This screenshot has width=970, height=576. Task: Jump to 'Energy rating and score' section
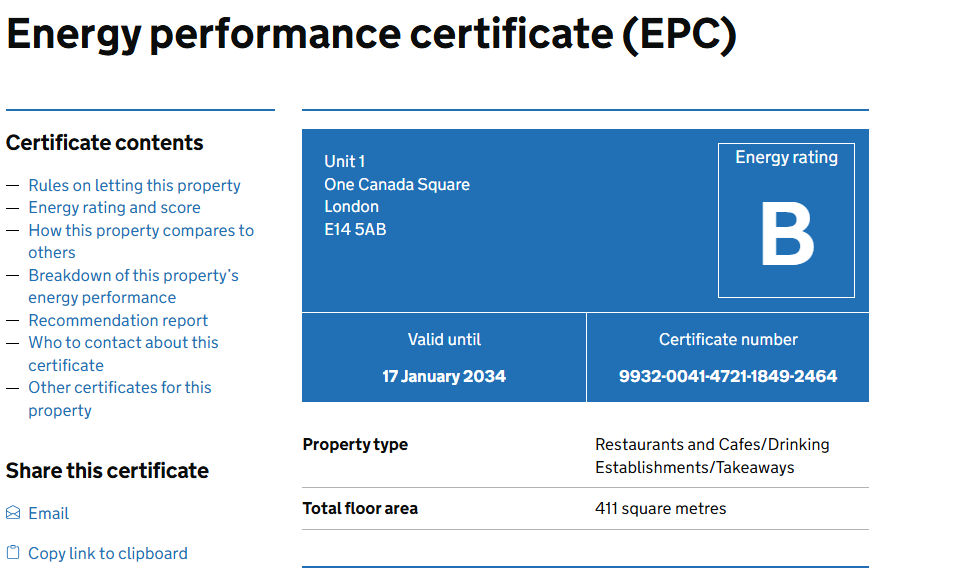point(114,208)
